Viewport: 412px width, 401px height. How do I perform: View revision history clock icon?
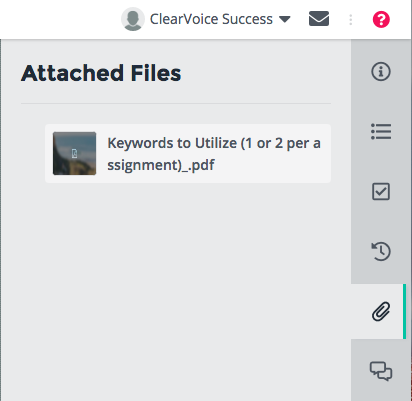(381, 251)
